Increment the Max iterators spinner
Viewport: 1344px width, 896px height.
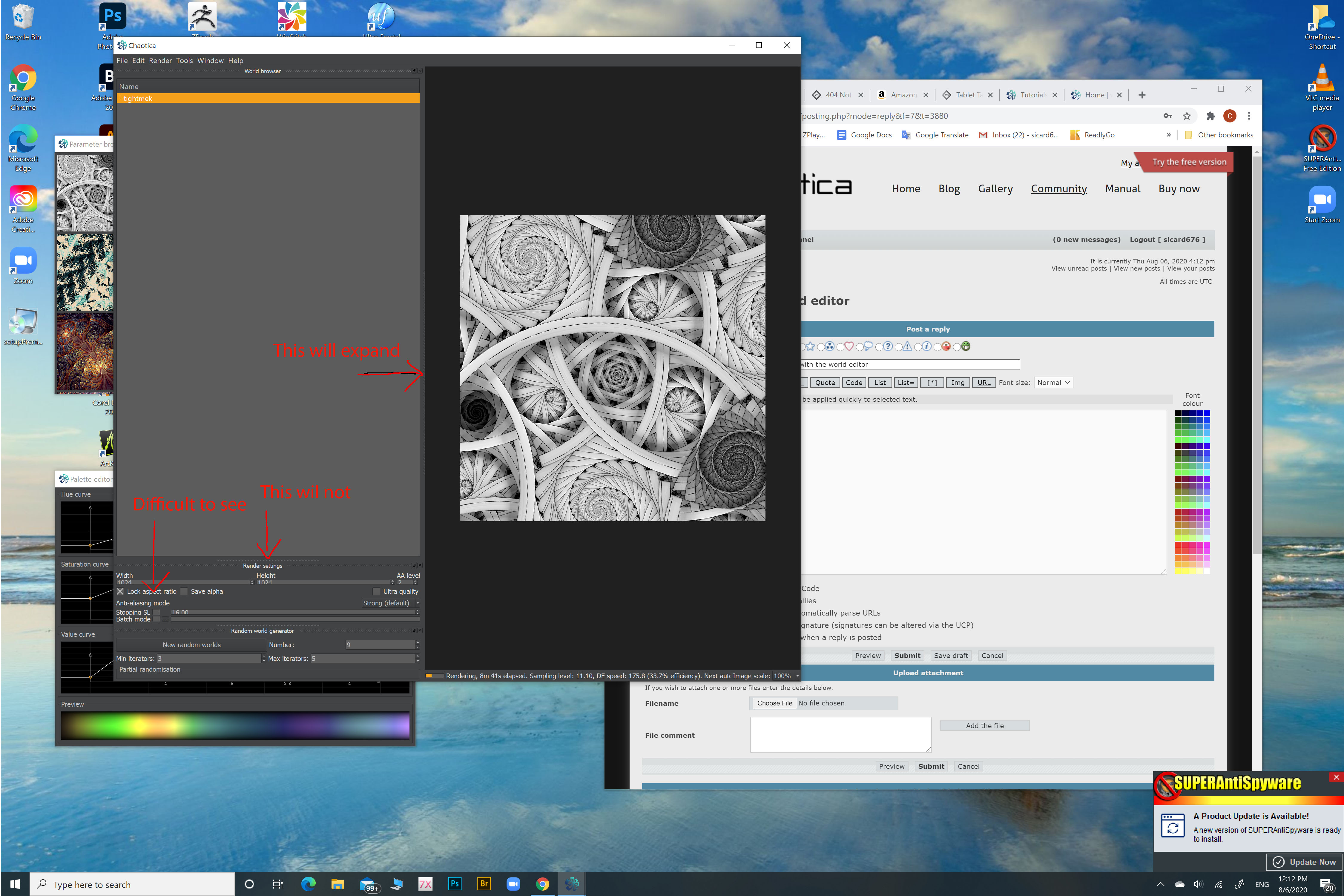click(x=418, y=656)
